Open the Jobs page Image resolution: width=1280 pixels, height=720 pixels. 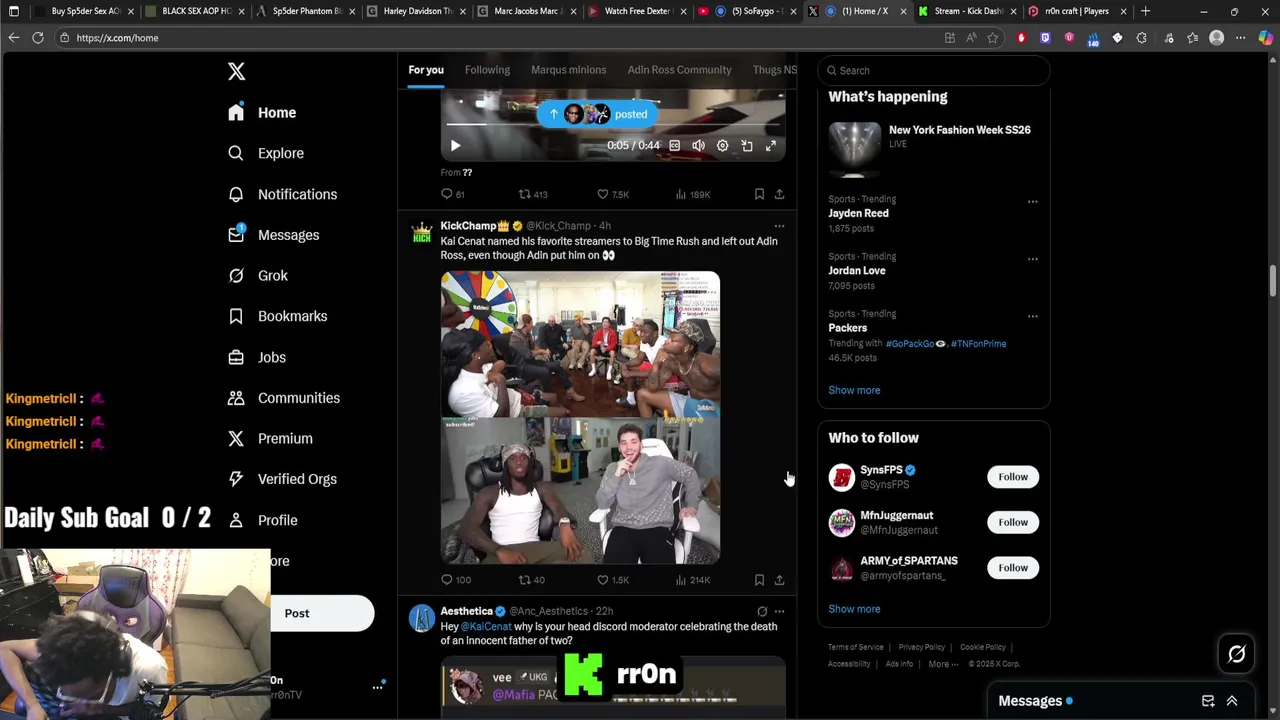[x=257, y=357]
